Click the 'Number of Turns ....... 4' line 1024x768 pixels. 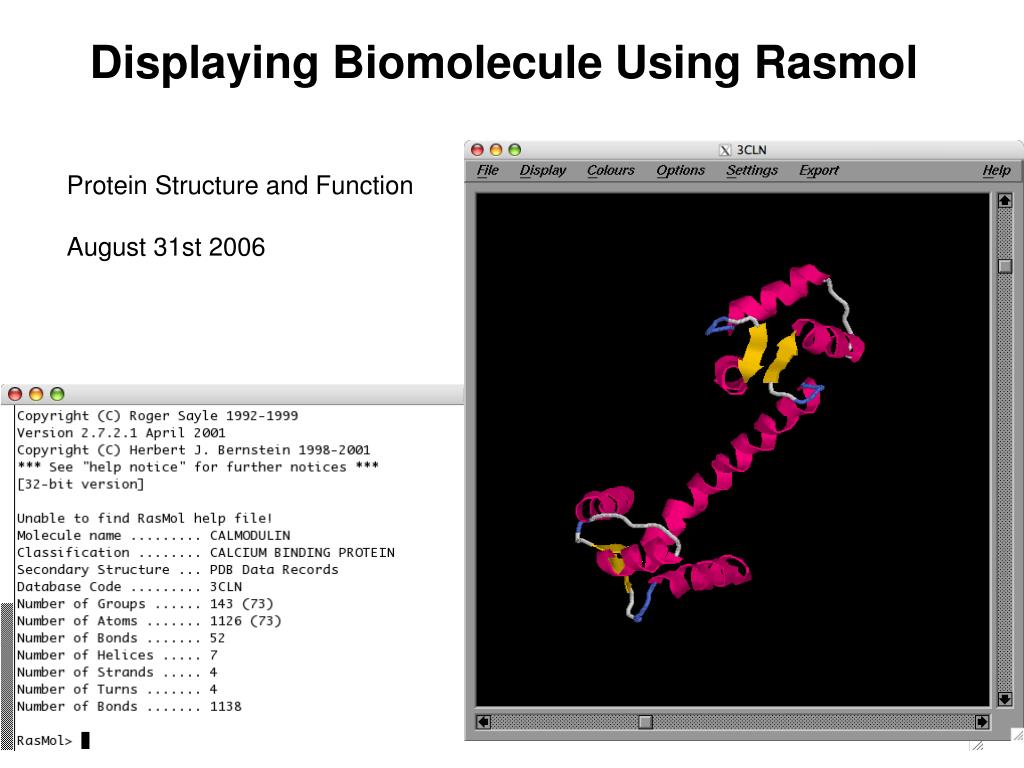117,689
